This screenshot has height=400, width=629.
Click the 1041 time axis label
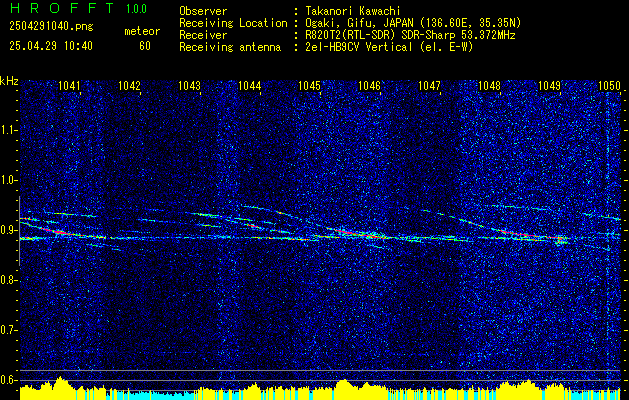click(69, 85)
